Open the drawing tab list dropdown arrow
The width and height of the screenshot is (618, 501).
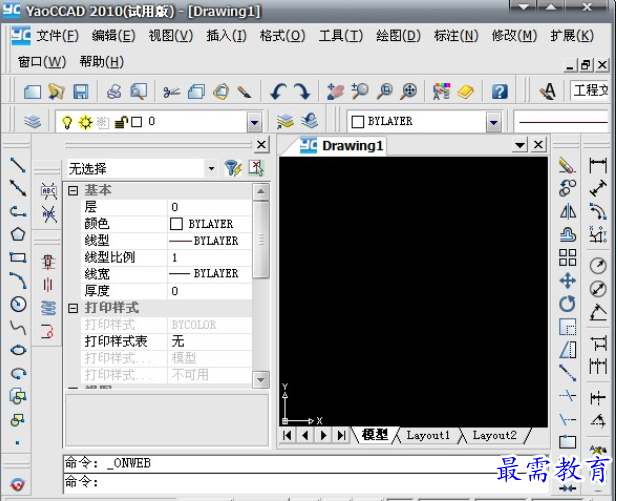click(x=520, y=145)
